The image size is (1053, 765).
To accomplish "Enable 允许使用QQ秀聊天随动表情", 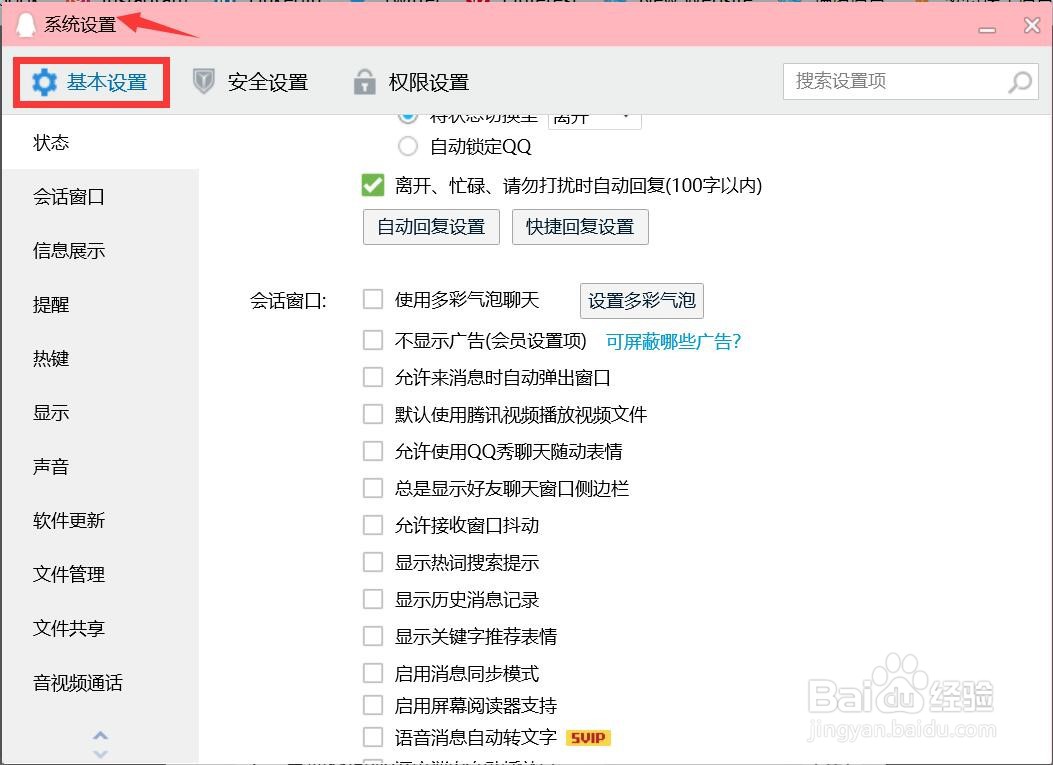I will [373, 451].
